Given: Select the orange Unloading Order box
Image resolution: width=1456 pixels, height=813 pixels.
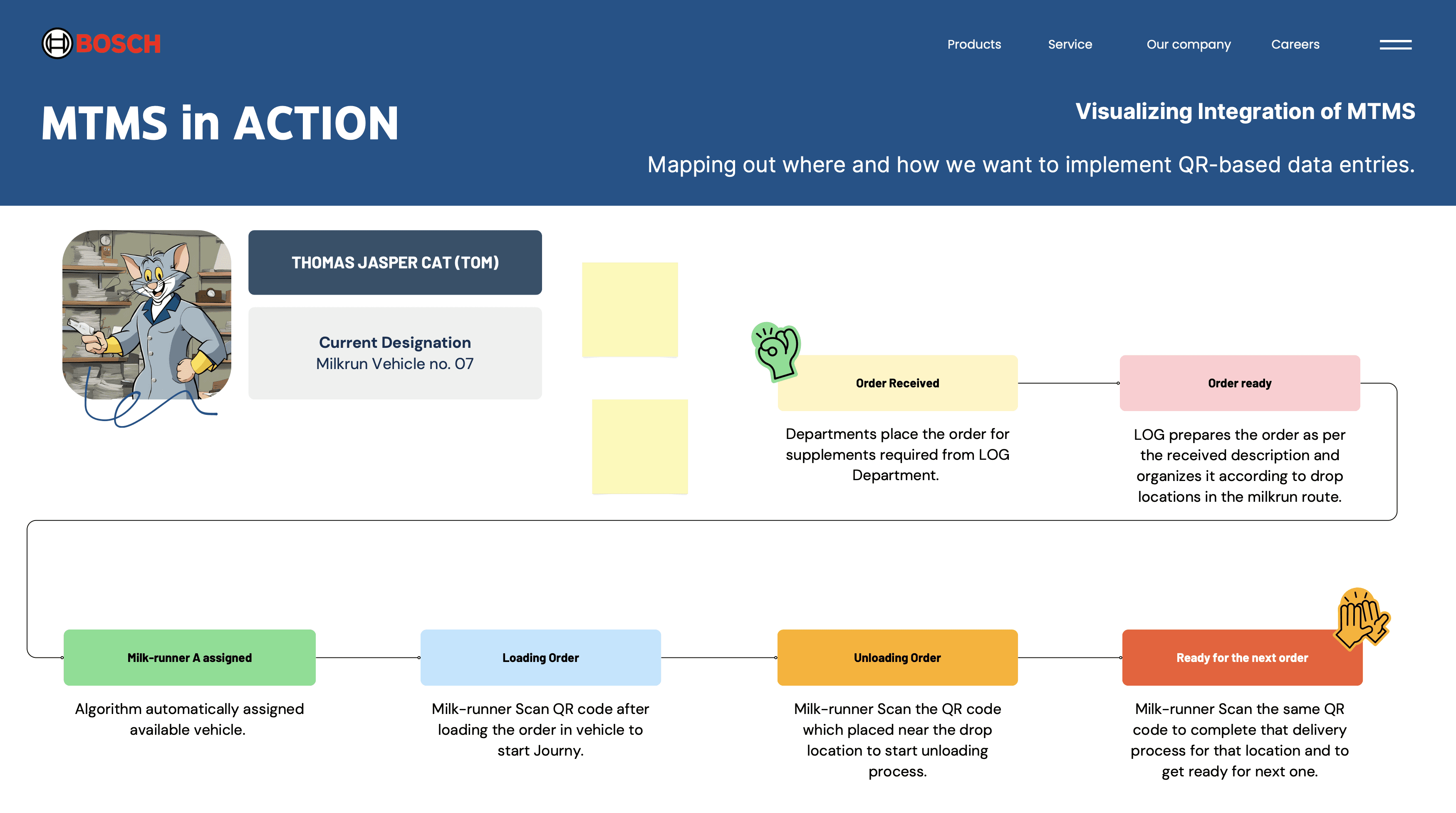Looking at the screenshot, I should (897, 657).
